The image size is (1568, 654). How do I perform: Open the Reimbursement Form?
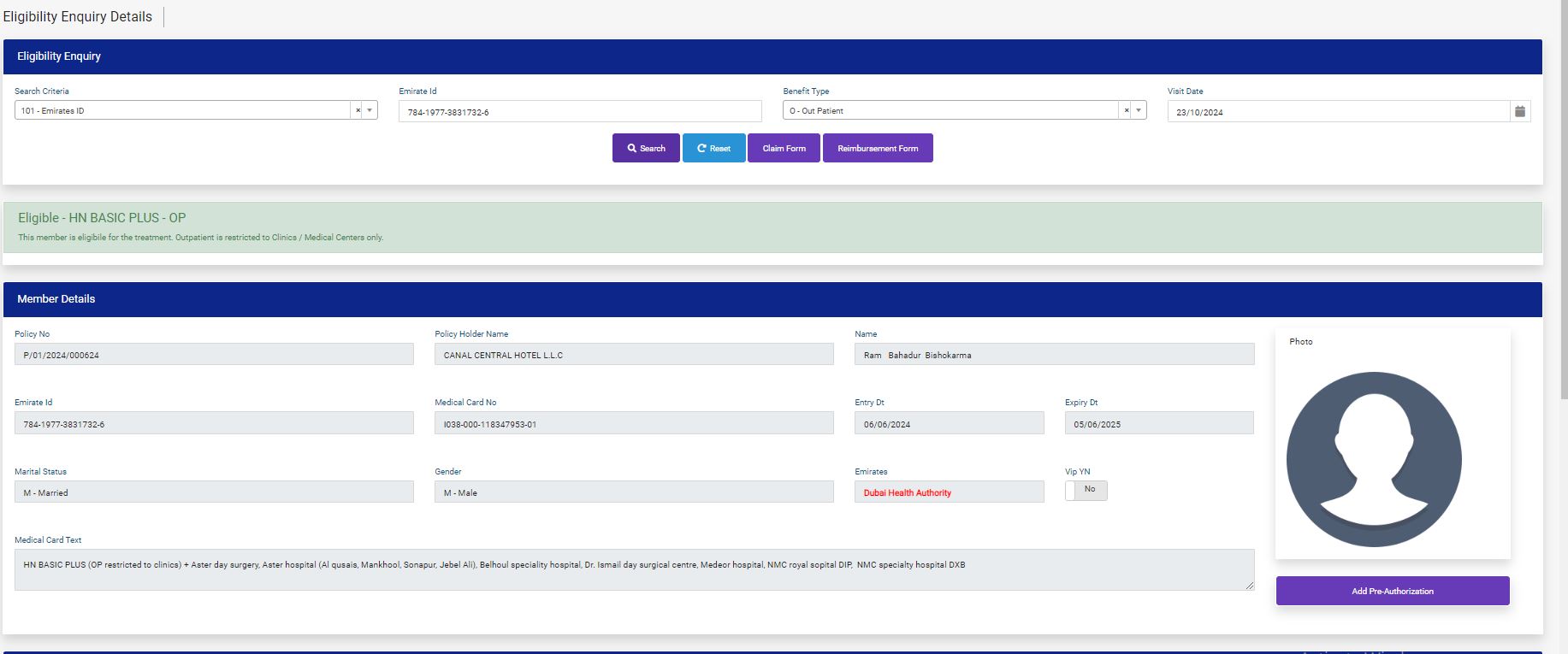pos(878,148)
